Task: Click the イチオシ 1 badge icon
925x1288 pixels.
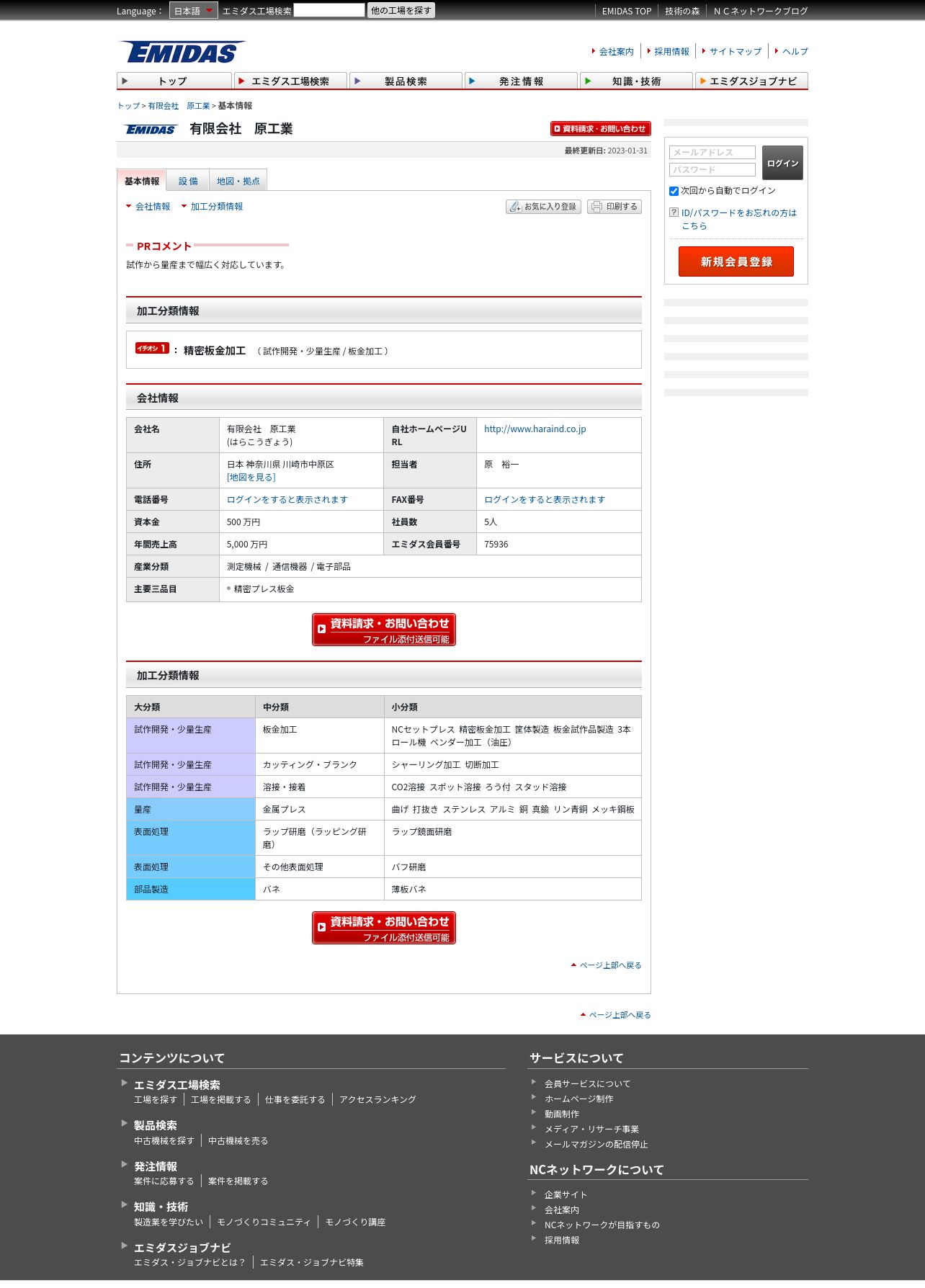Action: [152, 349]
